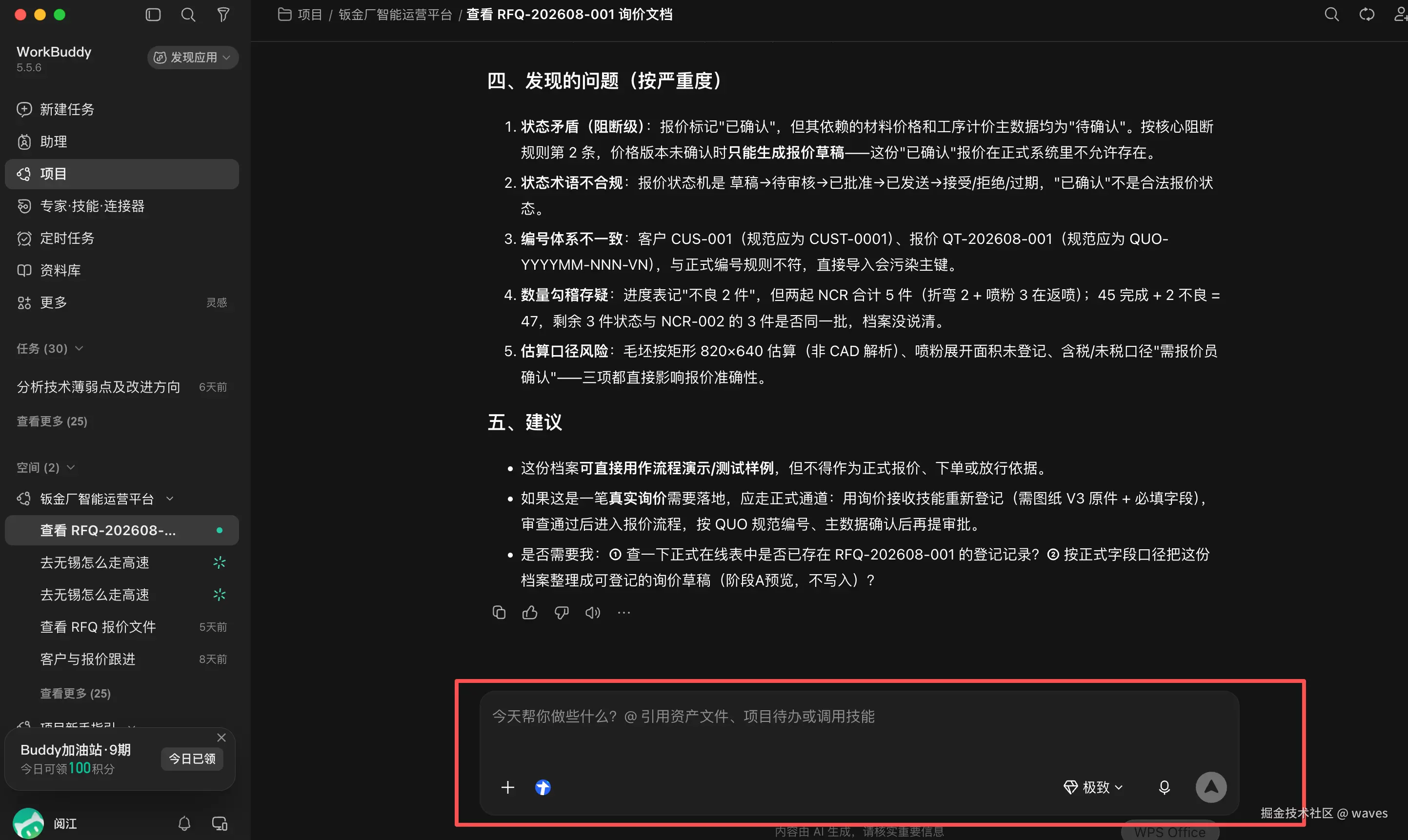This screenshot has width=1408, height=840.
Task: Read the response aloud speaker icon
Action: pyautogui.click(x=593, y=613)
